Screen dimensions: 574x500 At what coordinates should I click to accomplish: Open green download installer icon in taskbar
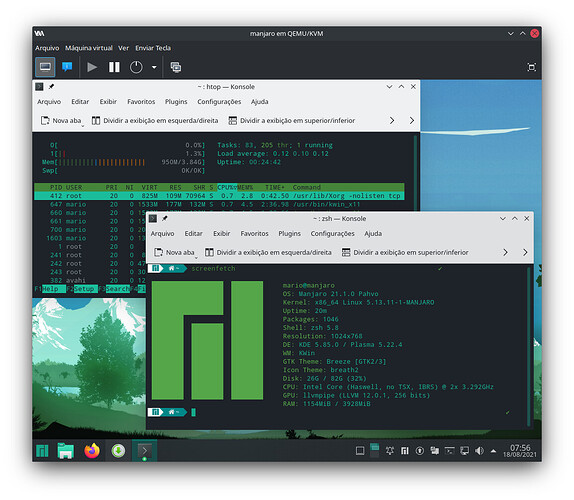point(118,451)
